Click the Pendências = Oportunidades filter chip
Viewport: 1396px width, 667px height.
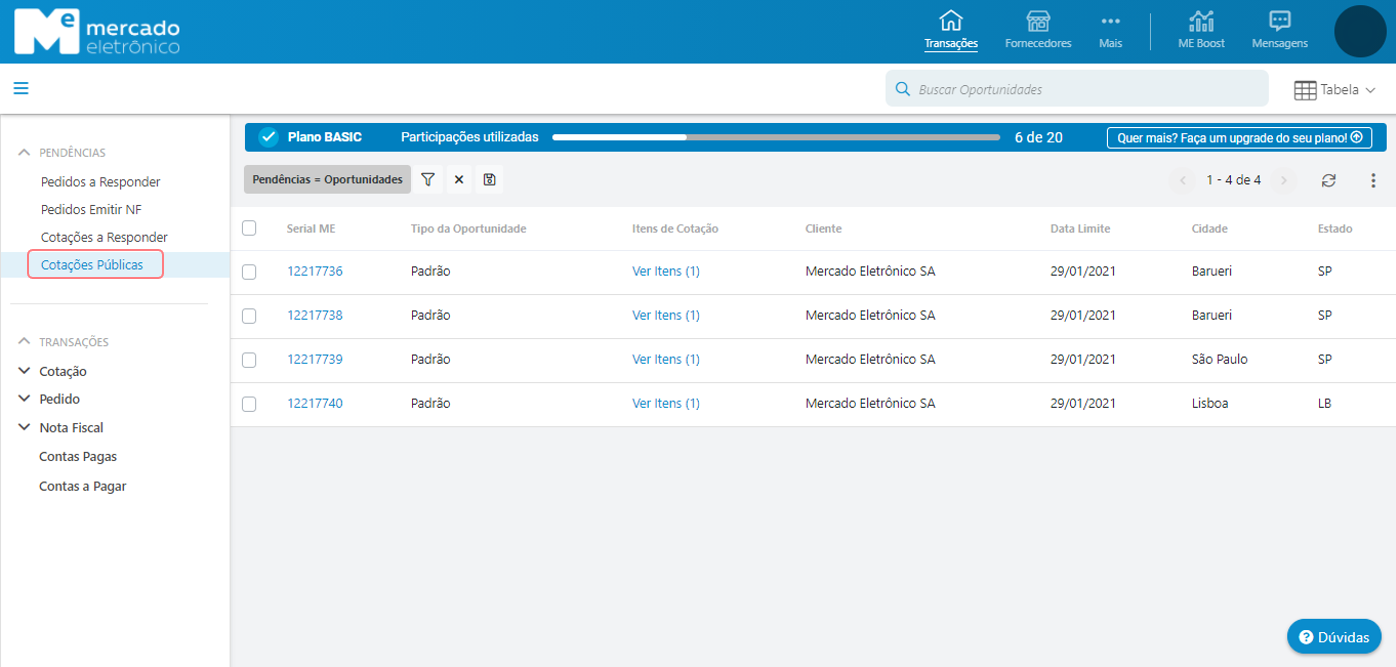327,179
